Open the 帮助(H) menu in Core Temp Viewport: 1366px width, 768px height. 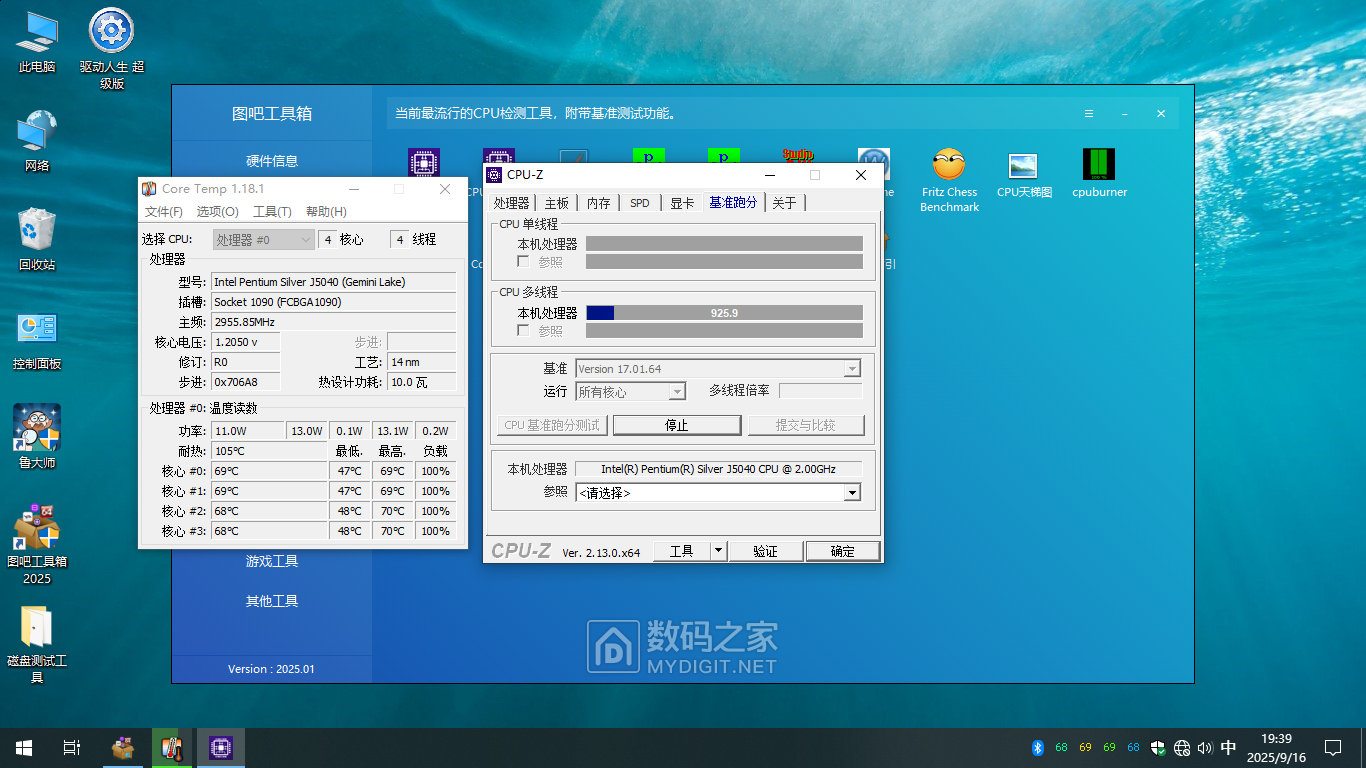click(x=326, y=212)
